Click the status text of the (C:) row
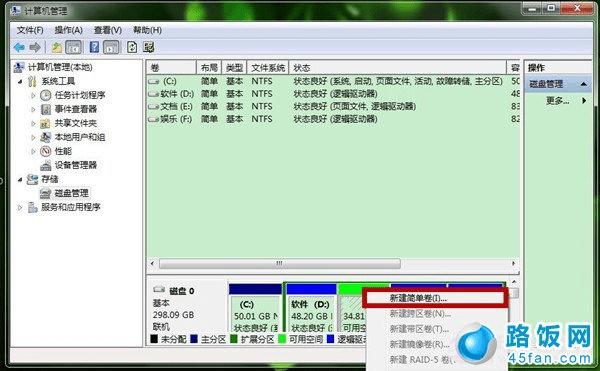The width and height of the screenshot is (600, 371). (x=398, y=81)
